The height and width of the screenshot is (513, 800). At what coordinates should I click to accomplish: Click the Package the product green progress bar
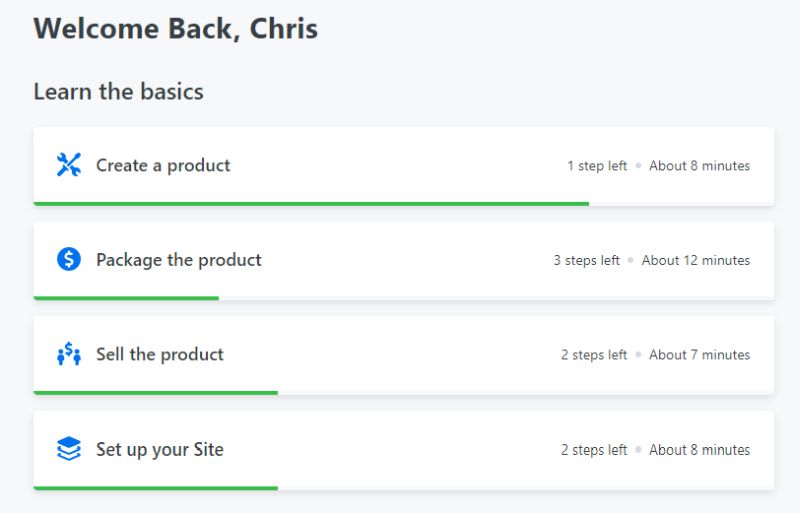(x=126, y=298)
